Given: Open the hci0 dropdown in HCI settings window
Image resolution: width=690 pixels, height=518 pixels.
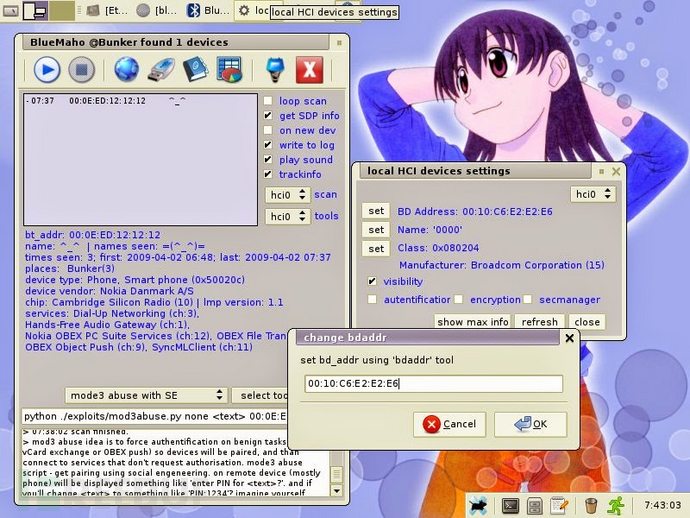Looking at the screenshot, I should (x=593, y=194).
